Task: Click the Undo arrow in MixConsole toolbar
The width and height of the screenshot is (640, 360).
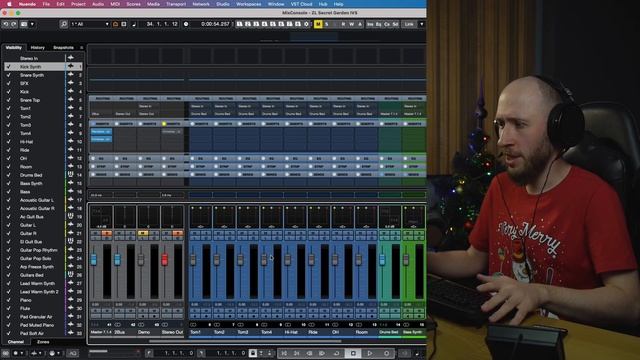Action: (x=6, y=24)
